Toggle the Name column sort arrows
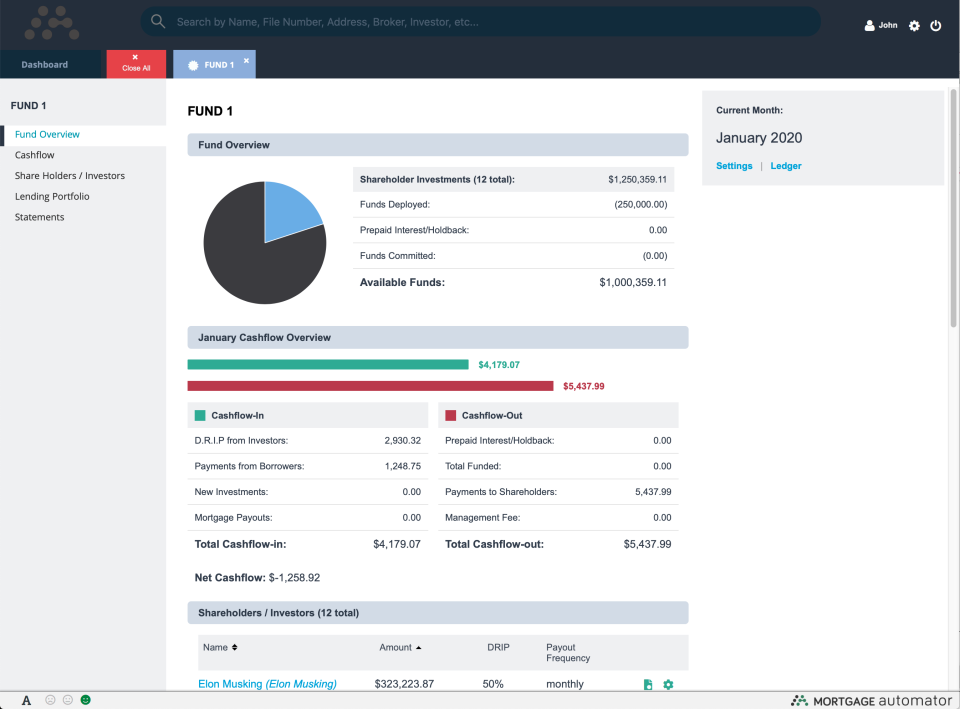The image size is (960, 709). pyautogui.click(x=233, y=647)
